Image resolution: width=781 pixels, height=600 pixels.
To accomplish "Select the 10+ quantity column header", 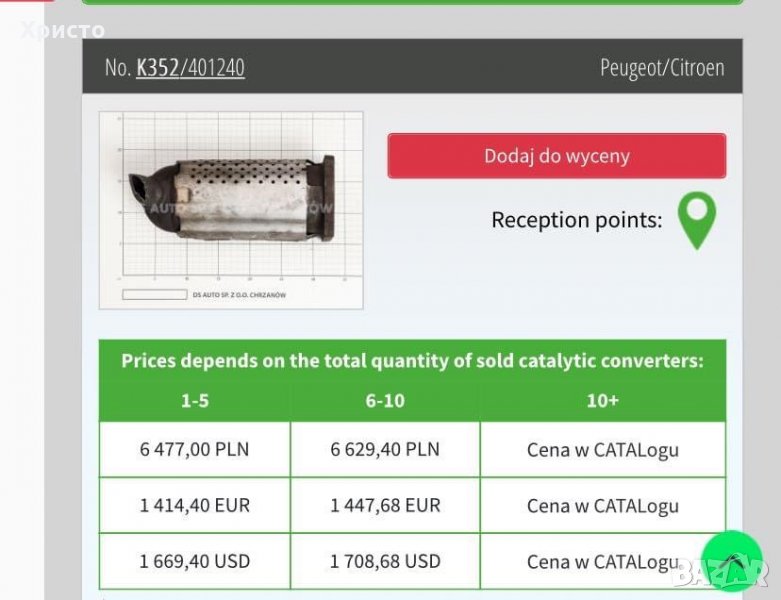I will tap(602, 400).
